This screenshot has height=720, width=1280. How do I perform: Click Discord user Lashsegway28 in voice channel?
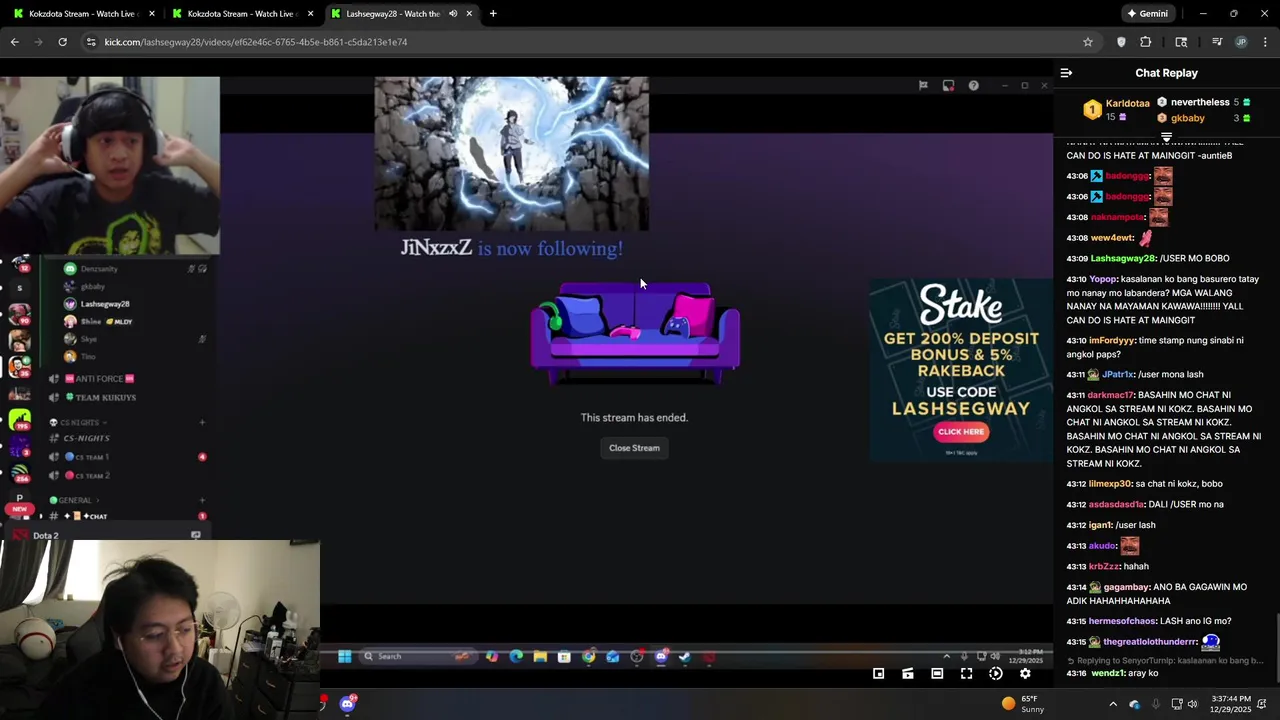pyautogui.click(x=105, y=304)
